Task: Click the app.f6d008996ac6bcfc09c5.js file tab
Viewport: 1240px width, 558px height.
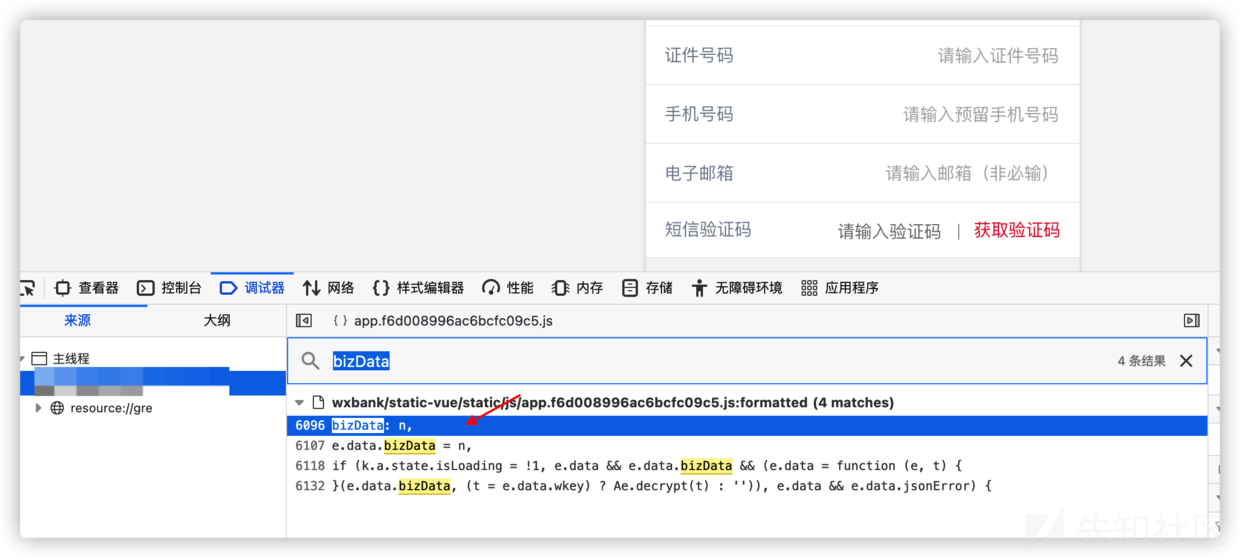Action: pyautogui.click(x=442, y=321)
